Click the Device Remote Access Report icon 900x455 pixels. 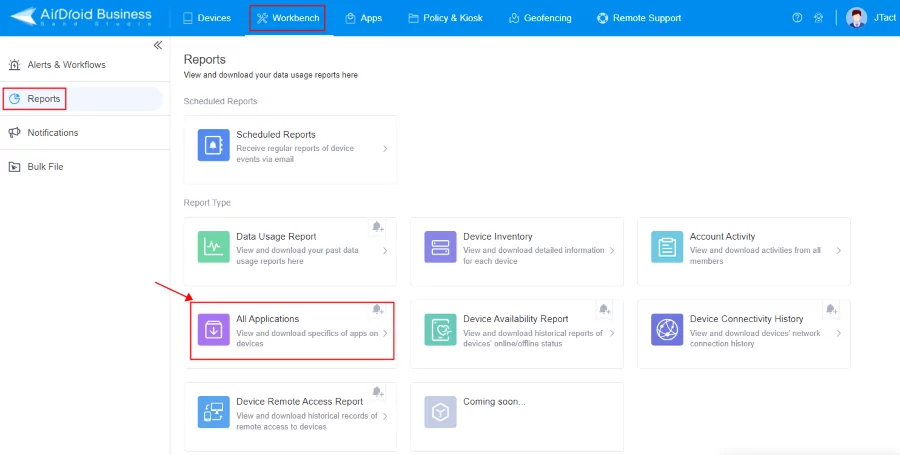(x=213, y=412)
